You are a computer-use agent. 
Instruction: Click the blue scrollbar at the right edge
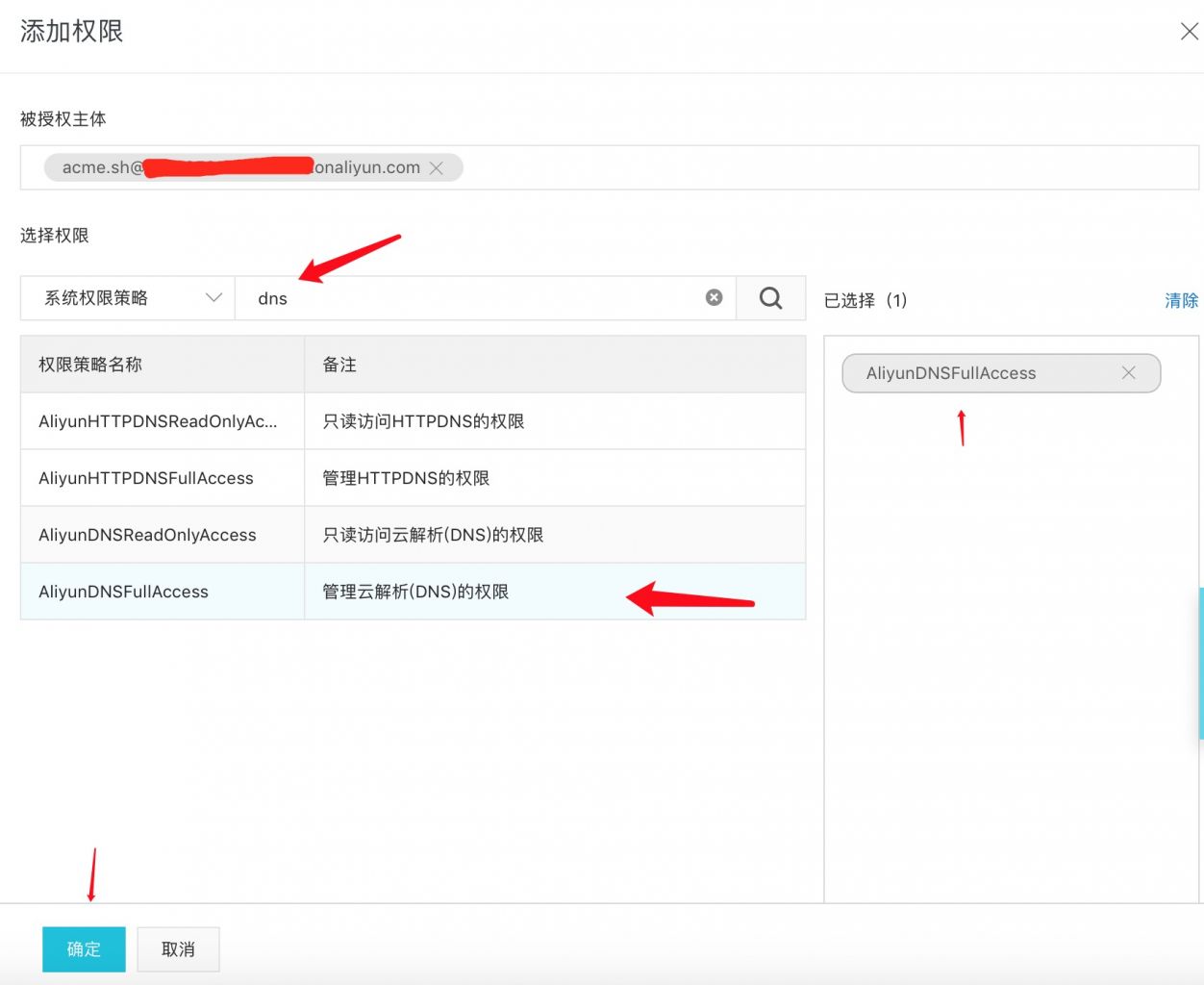click(x=1200, y=664)
